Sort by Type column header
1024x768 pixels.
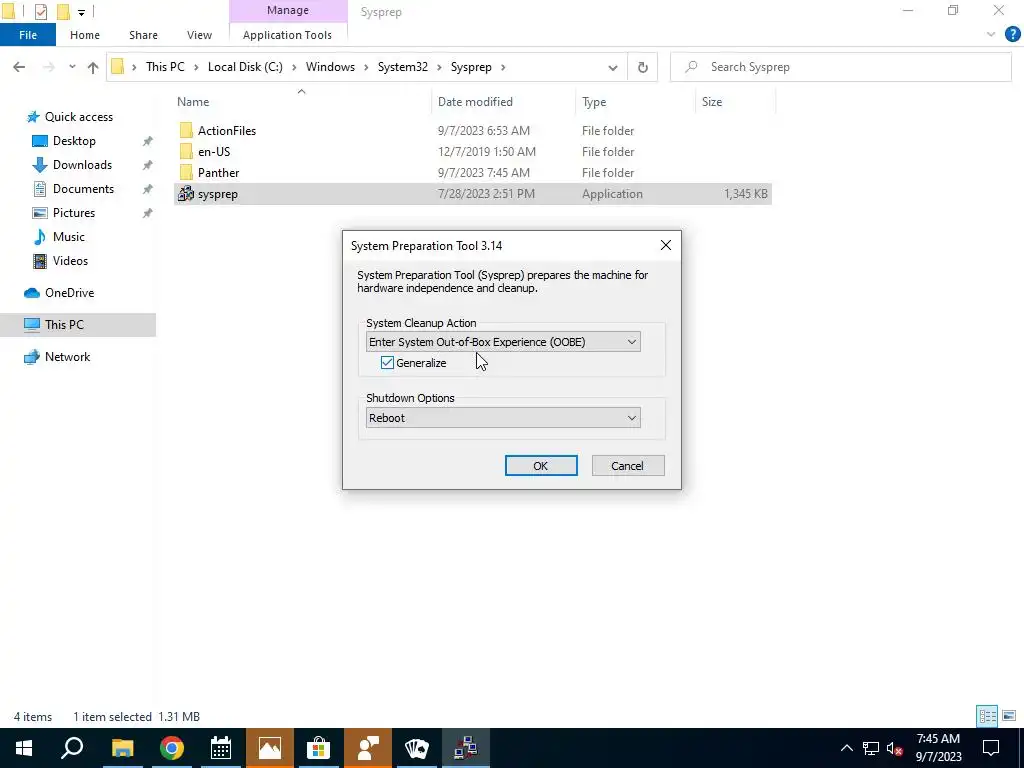tap(594, 102)
